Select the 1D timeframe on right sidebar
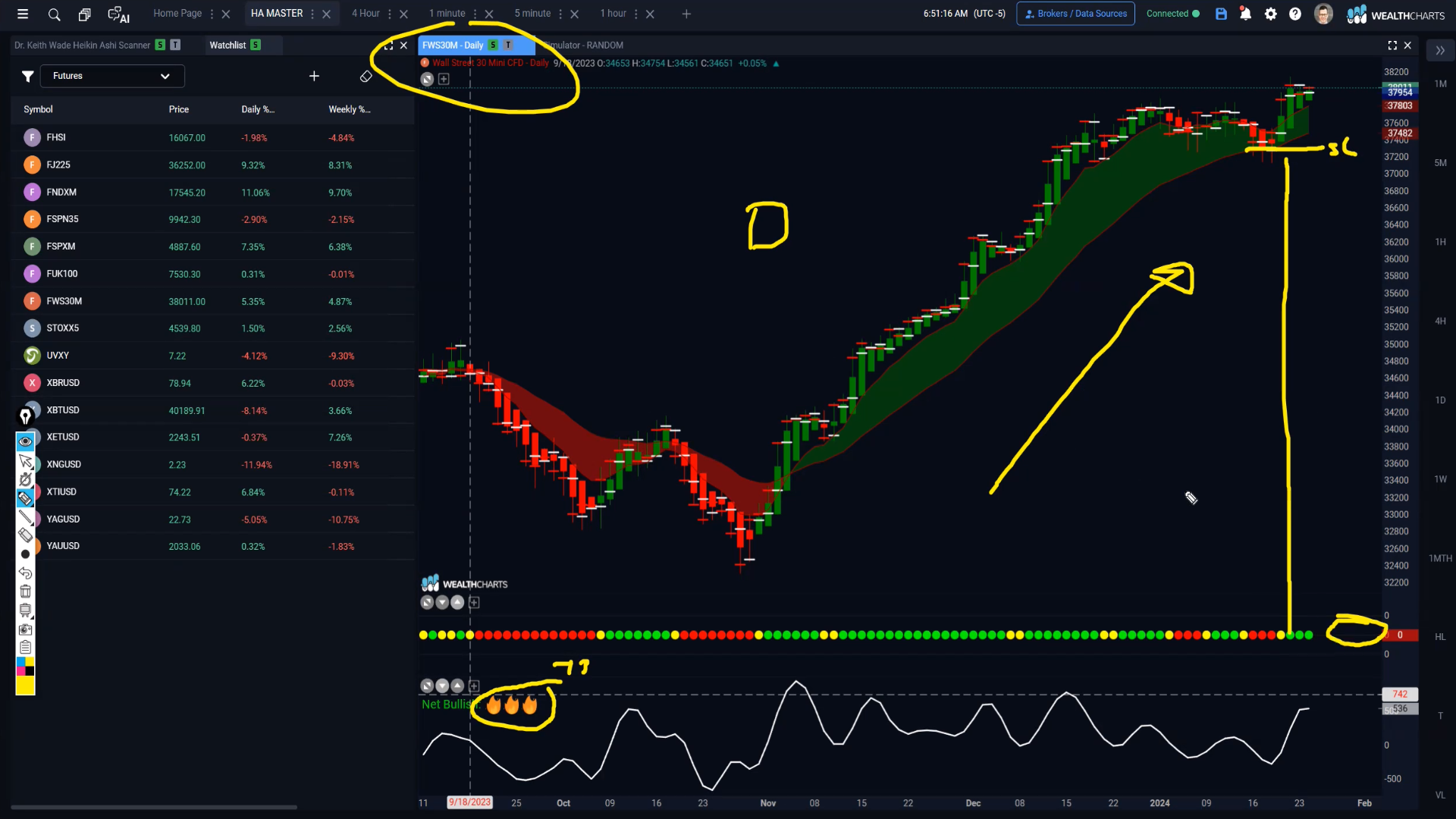 point(1440,400)
